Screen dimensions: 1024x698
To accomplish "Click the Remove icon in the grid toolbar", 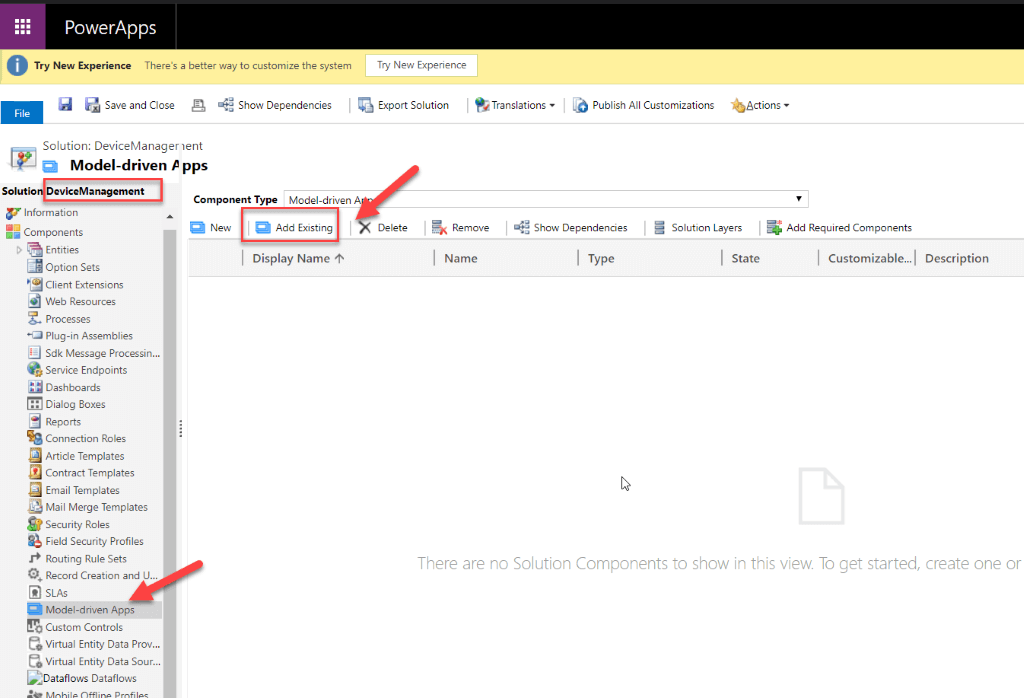I will [x=440, y=227].
